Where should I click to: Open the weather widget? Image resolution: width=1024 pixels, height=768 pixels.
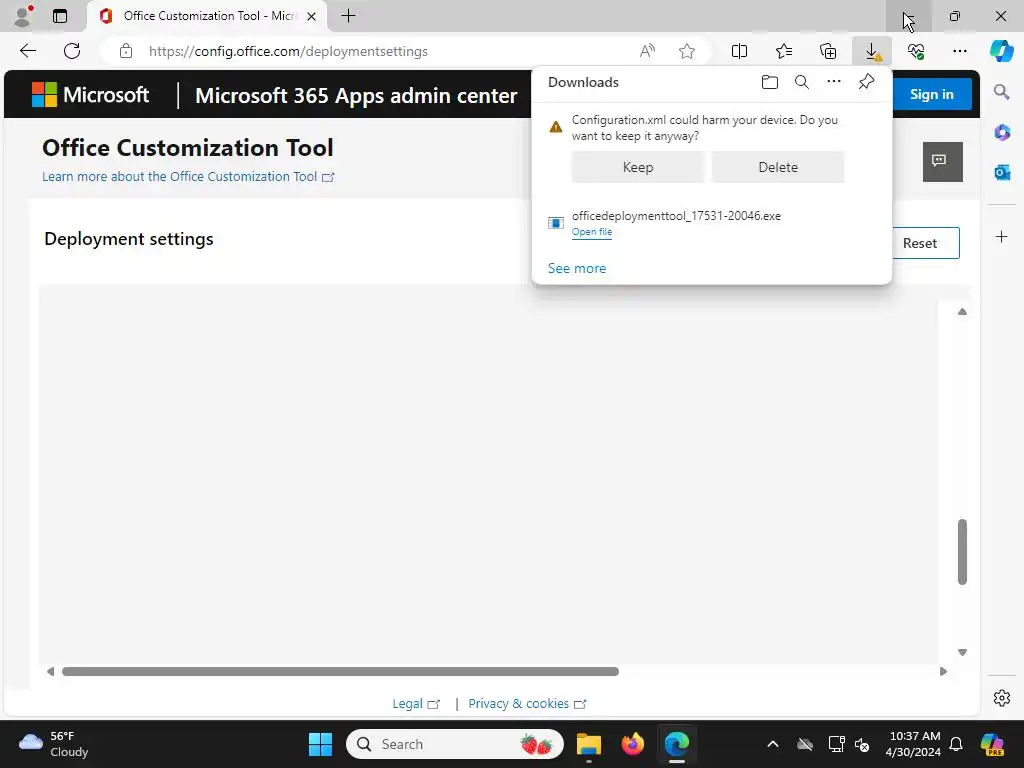(x=54, y=744)
